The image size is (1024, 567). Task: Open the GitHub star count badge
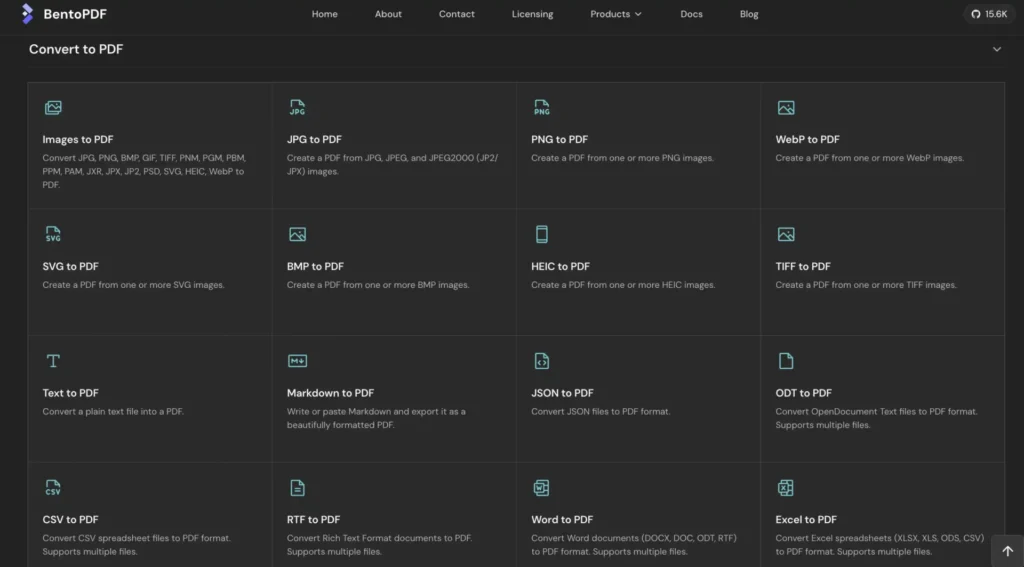(989, 14)
